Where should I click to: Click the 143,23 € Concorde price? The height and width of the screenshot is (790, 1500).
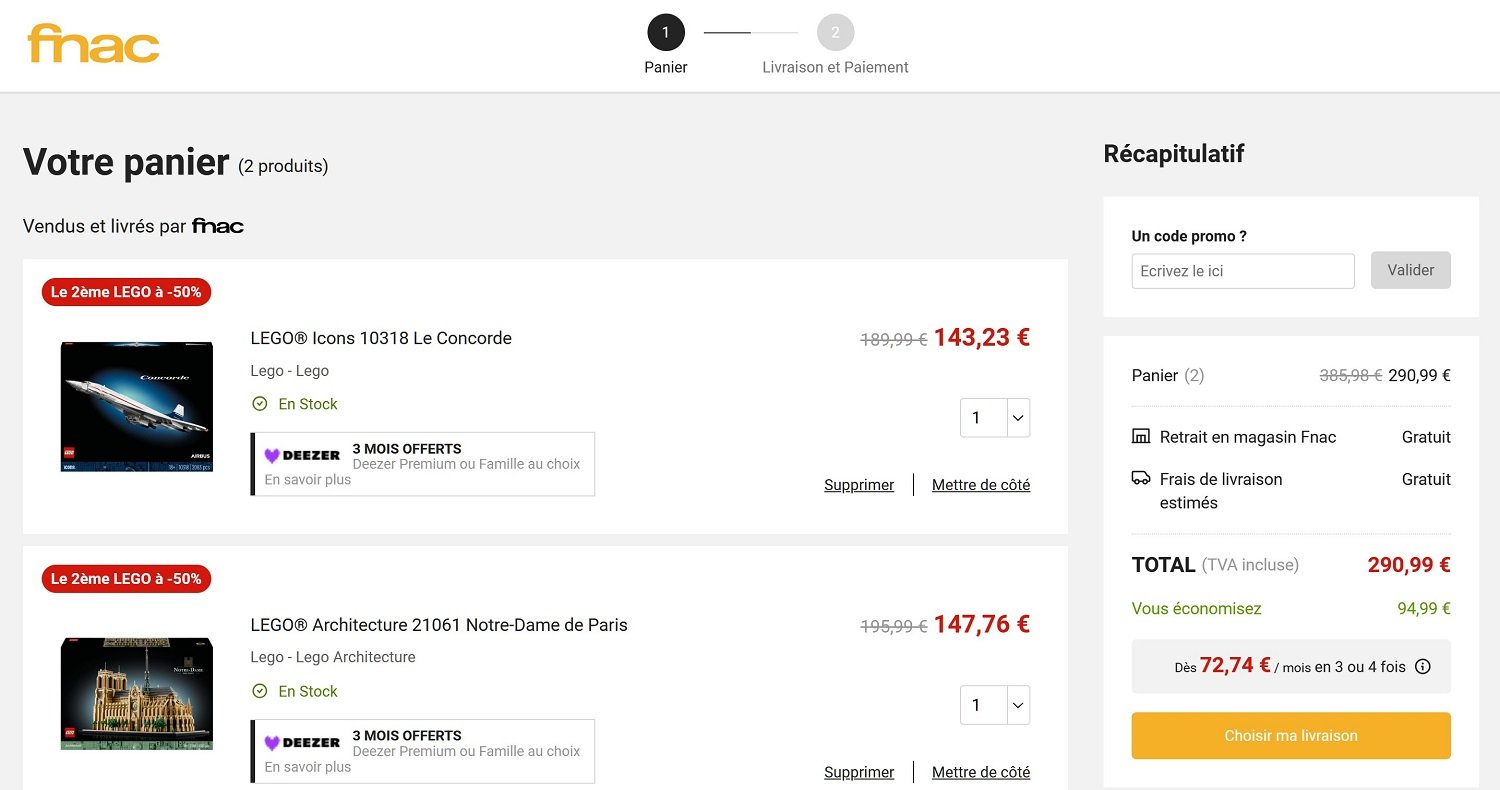[x=982, y=337]
